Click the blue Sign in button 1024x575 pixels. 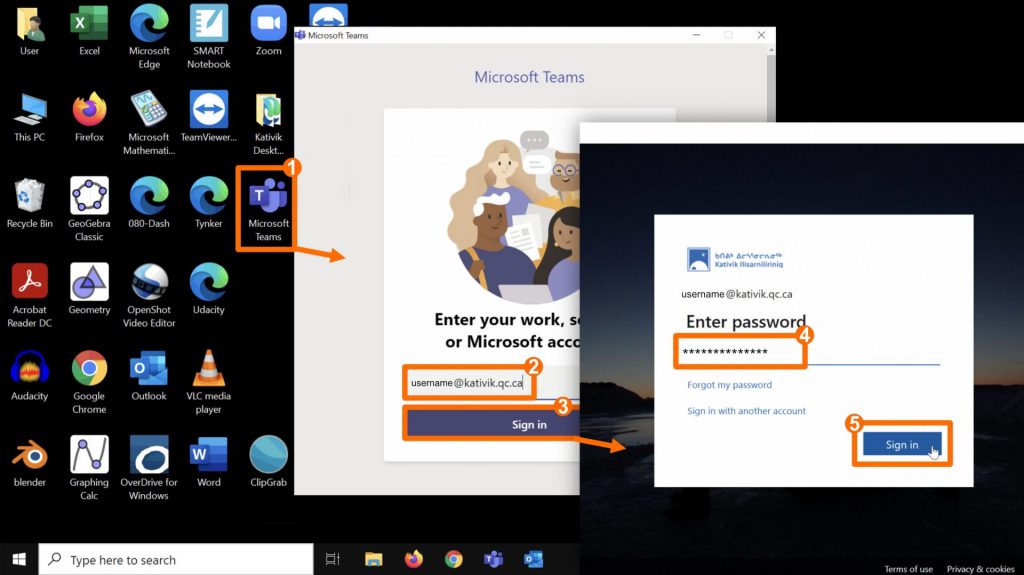pos(902,444)
